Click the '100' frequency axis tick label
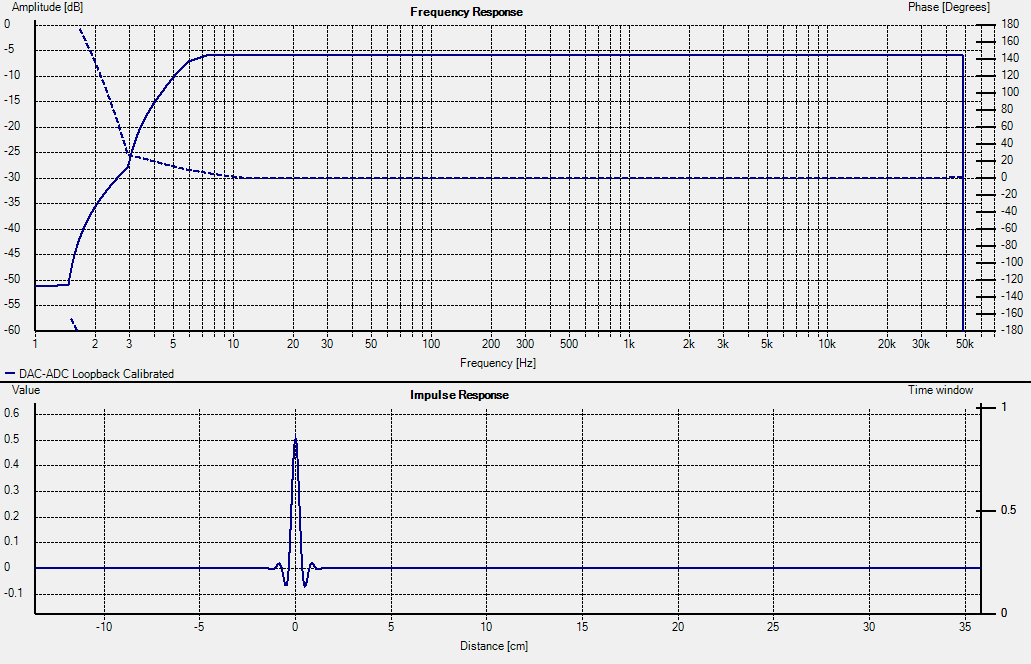 click(x=431, y=344)
